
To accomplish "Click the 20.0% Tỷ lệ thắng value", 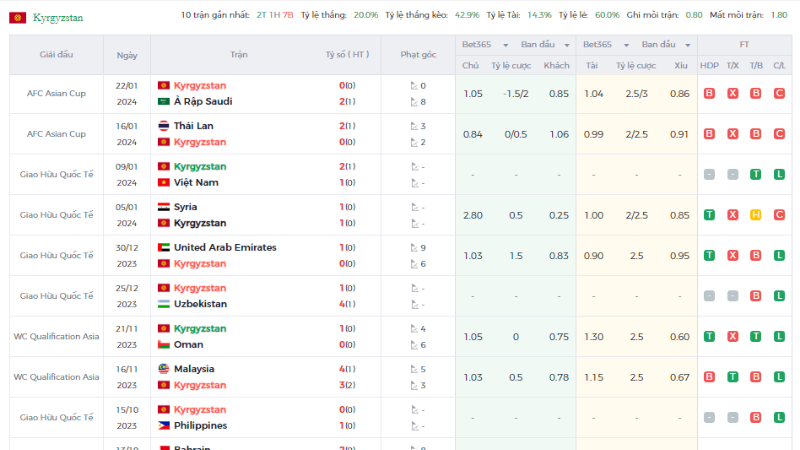I will 366,15.
